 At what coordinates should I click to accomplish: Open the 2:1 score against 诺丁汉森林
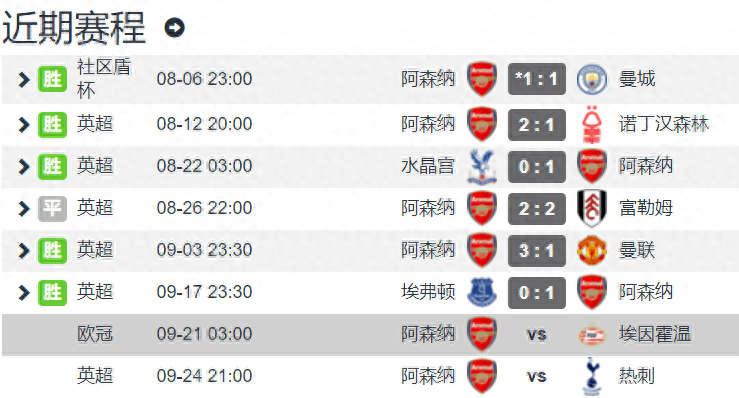pyautogui.click(x=537, y=125)
